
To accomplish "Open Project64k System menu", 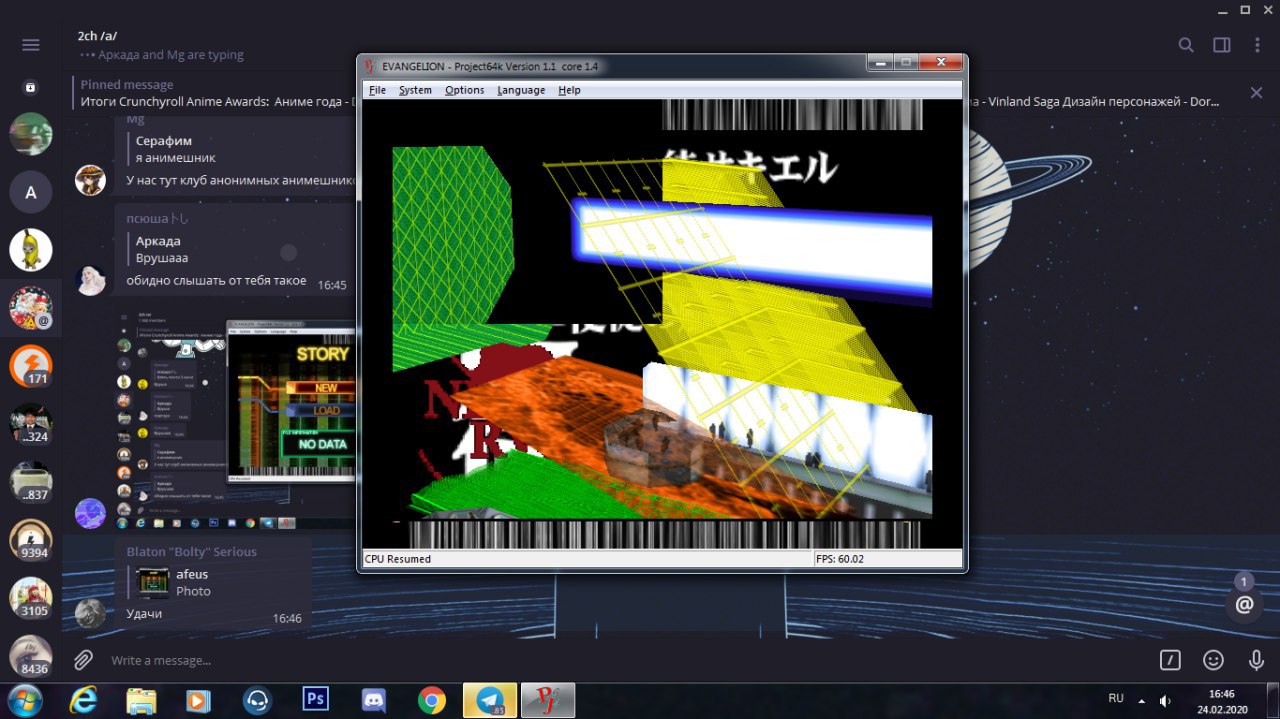I will click(415, 90).
